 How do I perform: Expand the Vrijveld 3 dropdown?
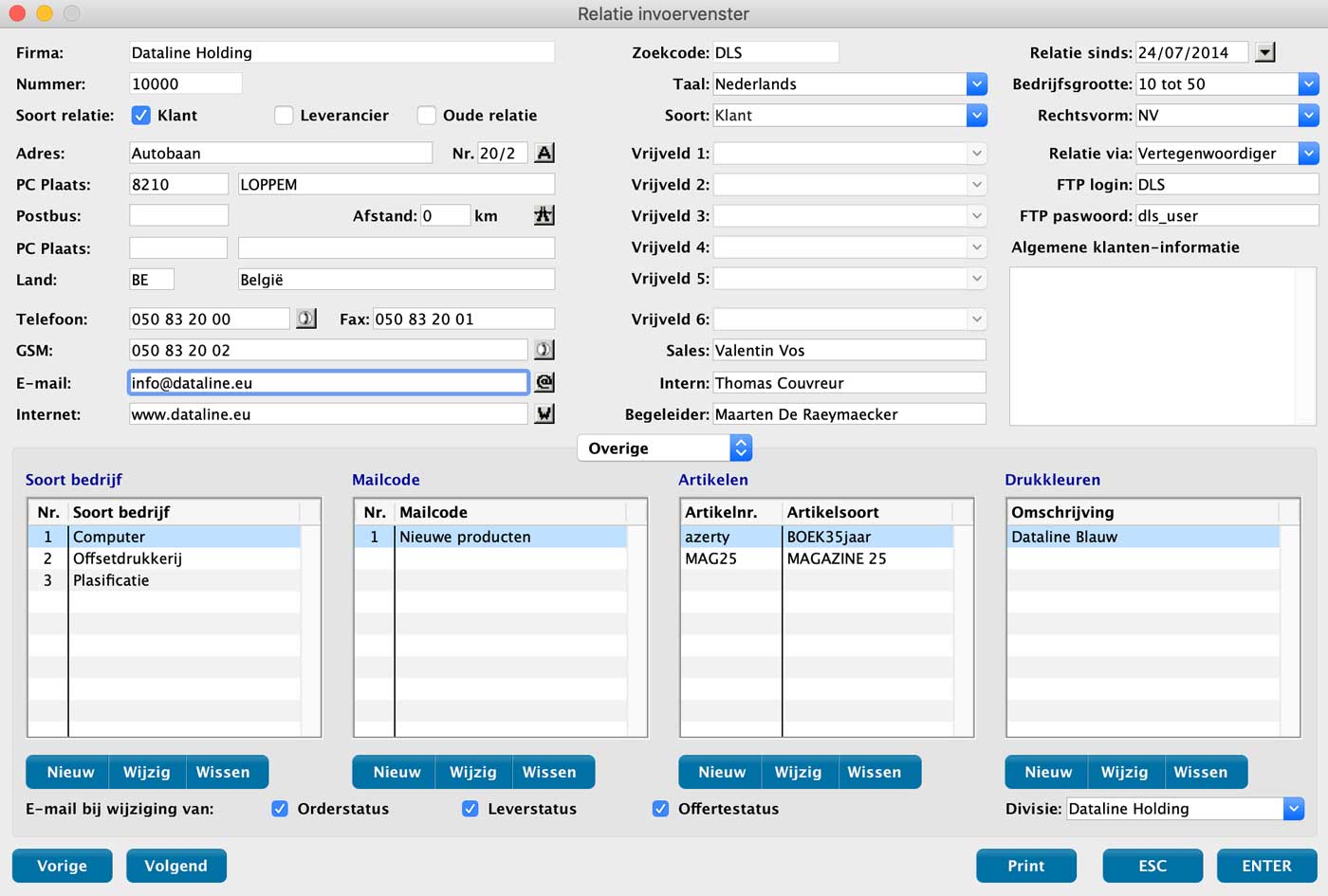point(977,215)
